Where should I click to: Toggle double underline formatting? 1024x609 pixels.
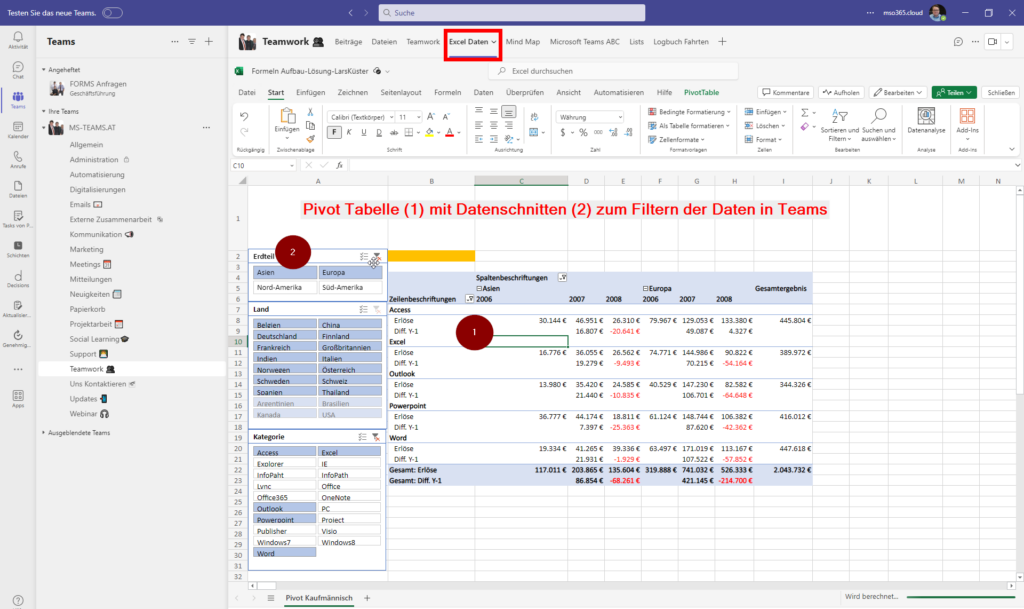(379, 133)
